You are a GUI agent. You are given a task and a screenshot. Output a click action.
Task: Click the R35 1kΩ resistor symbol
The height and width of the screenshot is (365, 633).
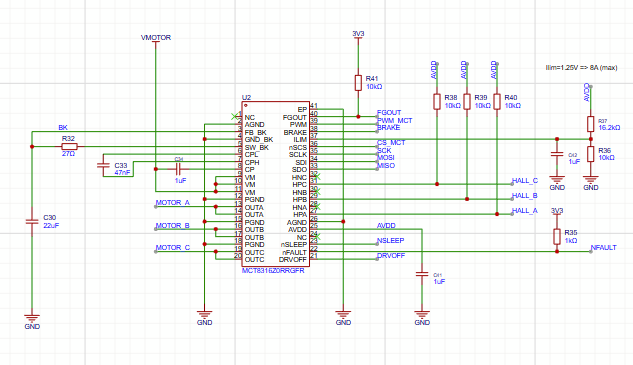(x=557, y=237)
